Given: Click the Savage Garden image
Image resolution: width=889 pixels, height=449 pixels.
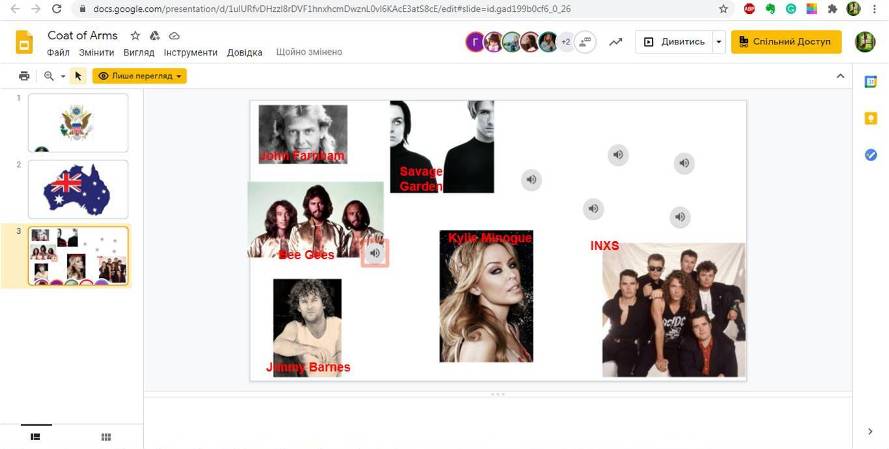Looking at the screenshot, I should tap(442, 146).
